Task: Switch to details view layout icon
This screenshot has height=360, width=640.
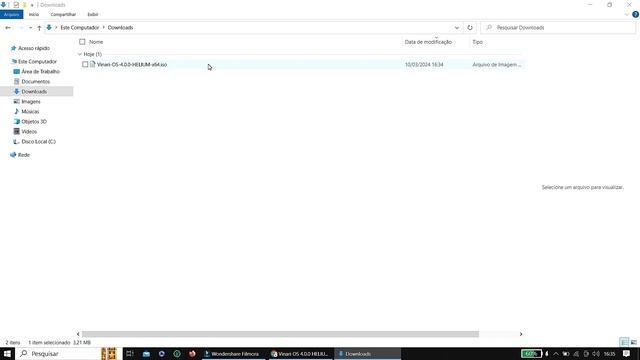Action: 624,342
